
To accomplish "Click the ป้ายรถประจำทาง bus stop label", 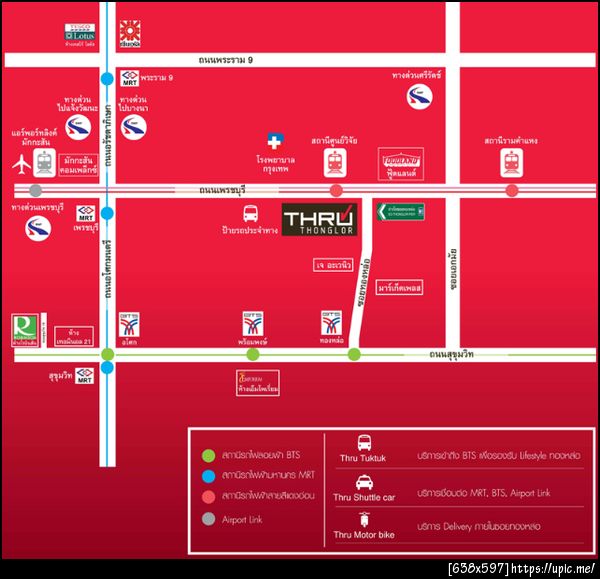I will [250, 230].
